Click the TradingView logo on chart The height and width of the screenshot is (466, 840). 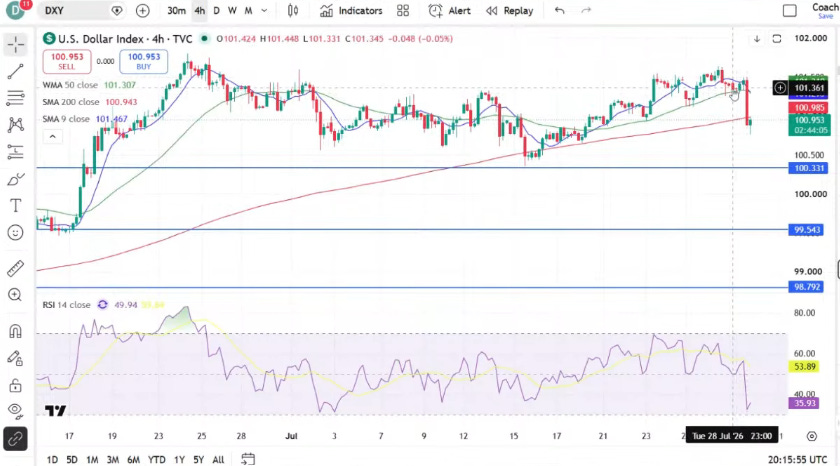(55, 411)
